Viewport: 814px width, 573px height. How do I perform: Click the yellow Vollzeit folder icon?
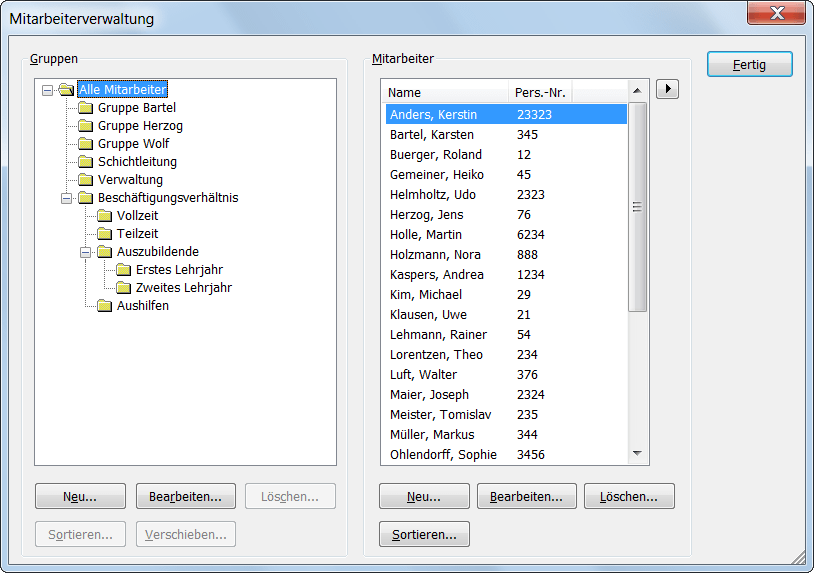(x=104, y=216)
